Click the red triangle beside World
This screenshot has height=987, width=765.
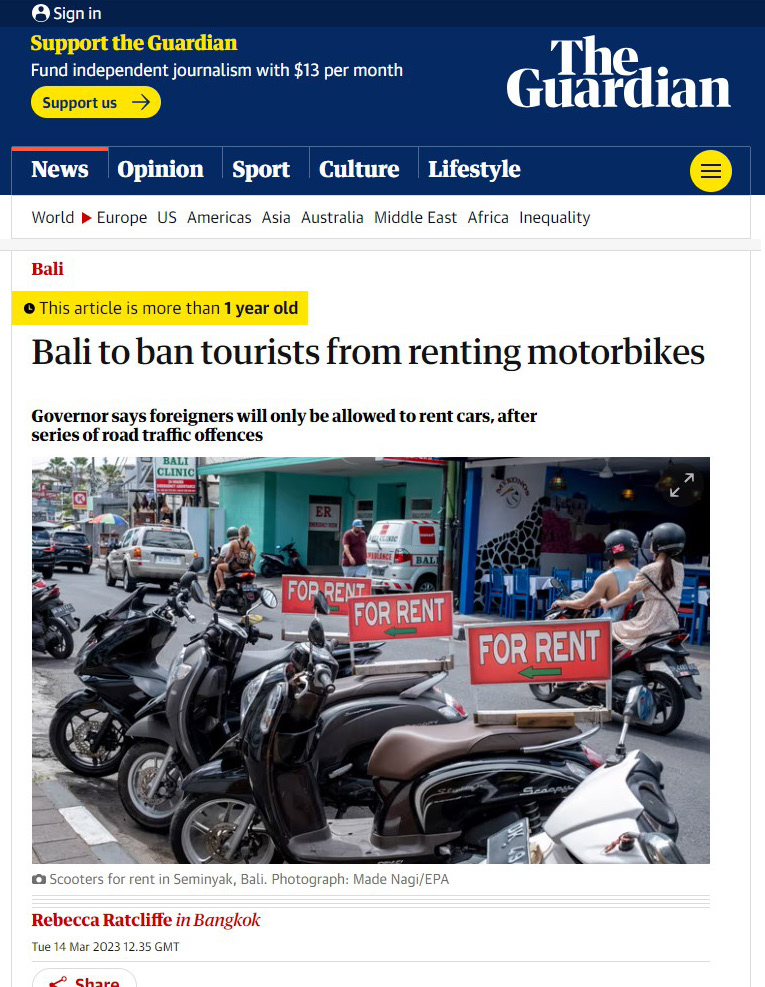click(87, 218)
